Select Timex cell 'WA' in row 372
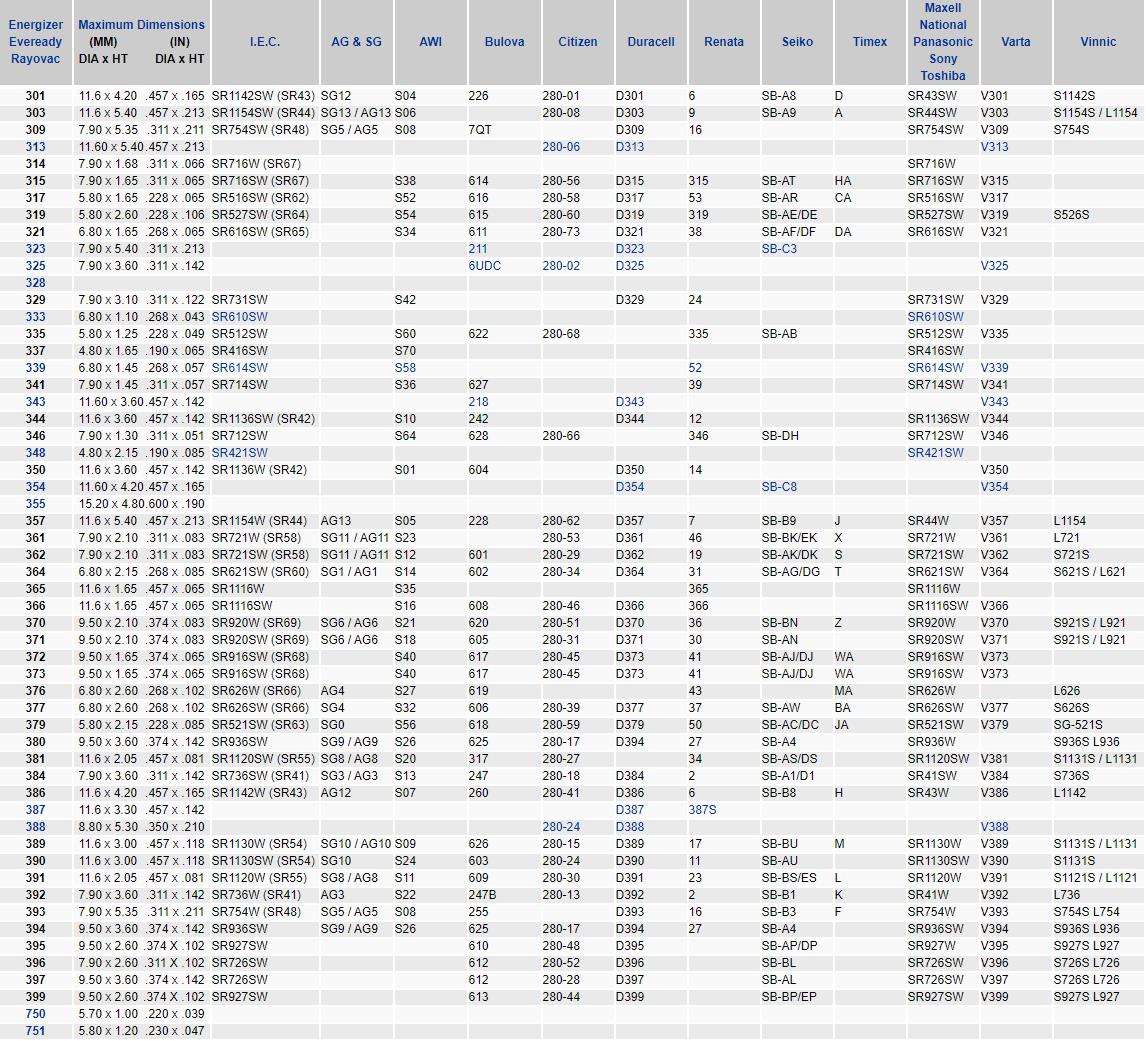1146x1041 pixels. [843, 657]
